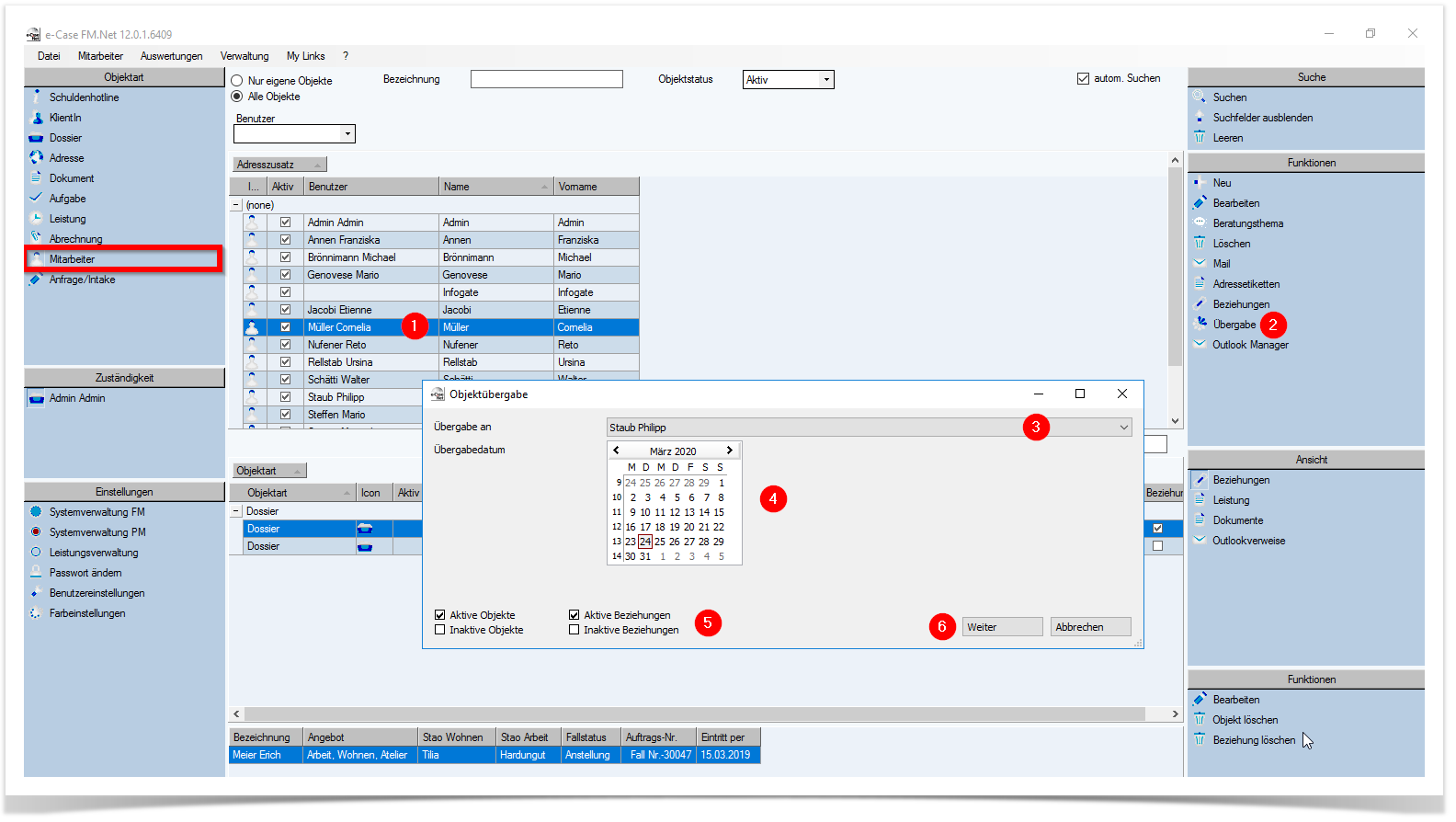
Task: Open the Adresse object icon
Action: (x=36, y=157)
